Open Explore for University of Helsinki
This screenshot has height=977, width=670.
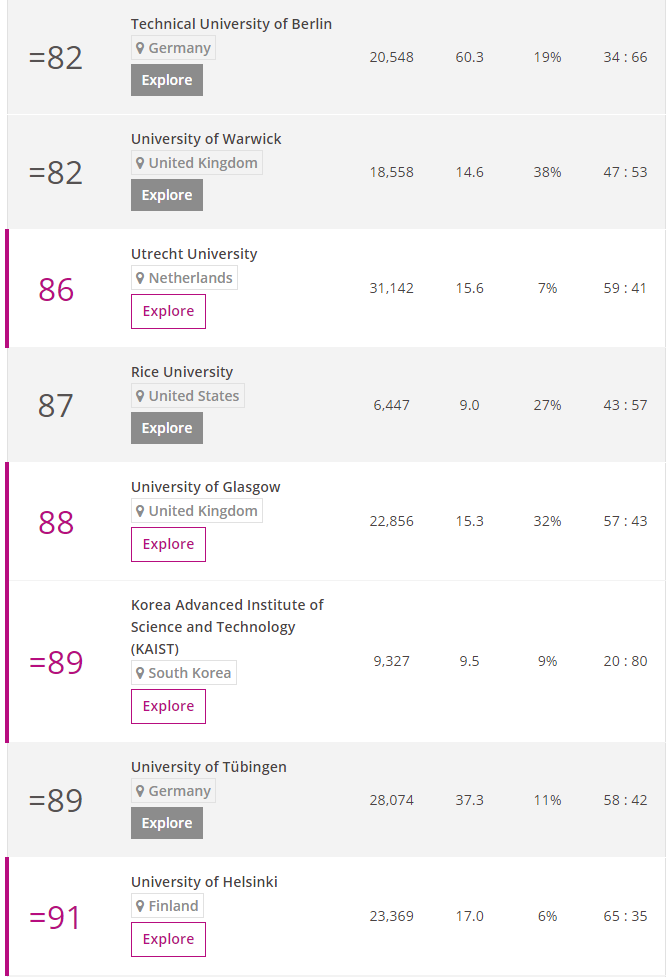[168, 939]
